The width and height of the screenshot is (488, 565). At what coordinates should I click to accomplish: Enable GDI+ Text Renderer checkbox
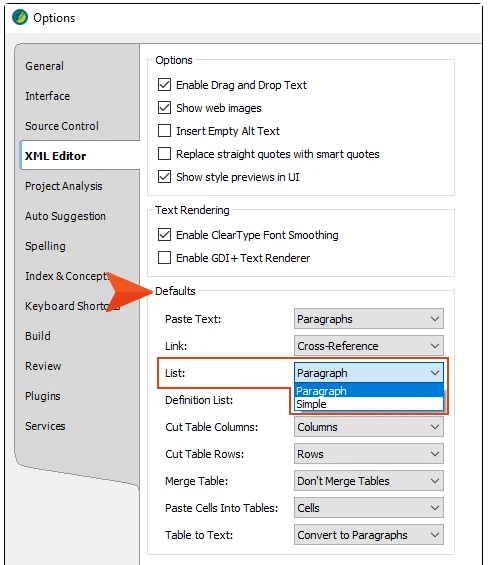[164, 258]
